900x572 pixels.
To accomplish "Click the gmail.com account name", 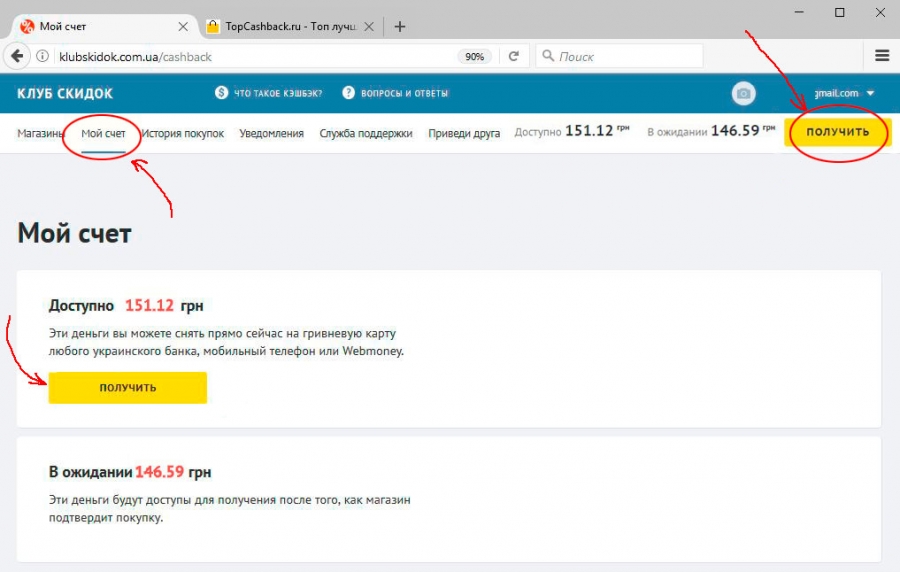I will [837, 93].
